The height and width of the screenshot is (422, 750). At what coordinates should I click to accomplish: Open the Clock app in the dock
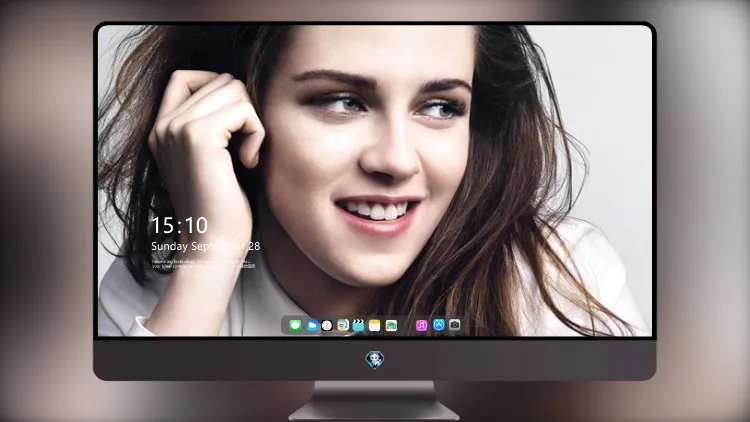pyautogui.click(x=327, y=326)
